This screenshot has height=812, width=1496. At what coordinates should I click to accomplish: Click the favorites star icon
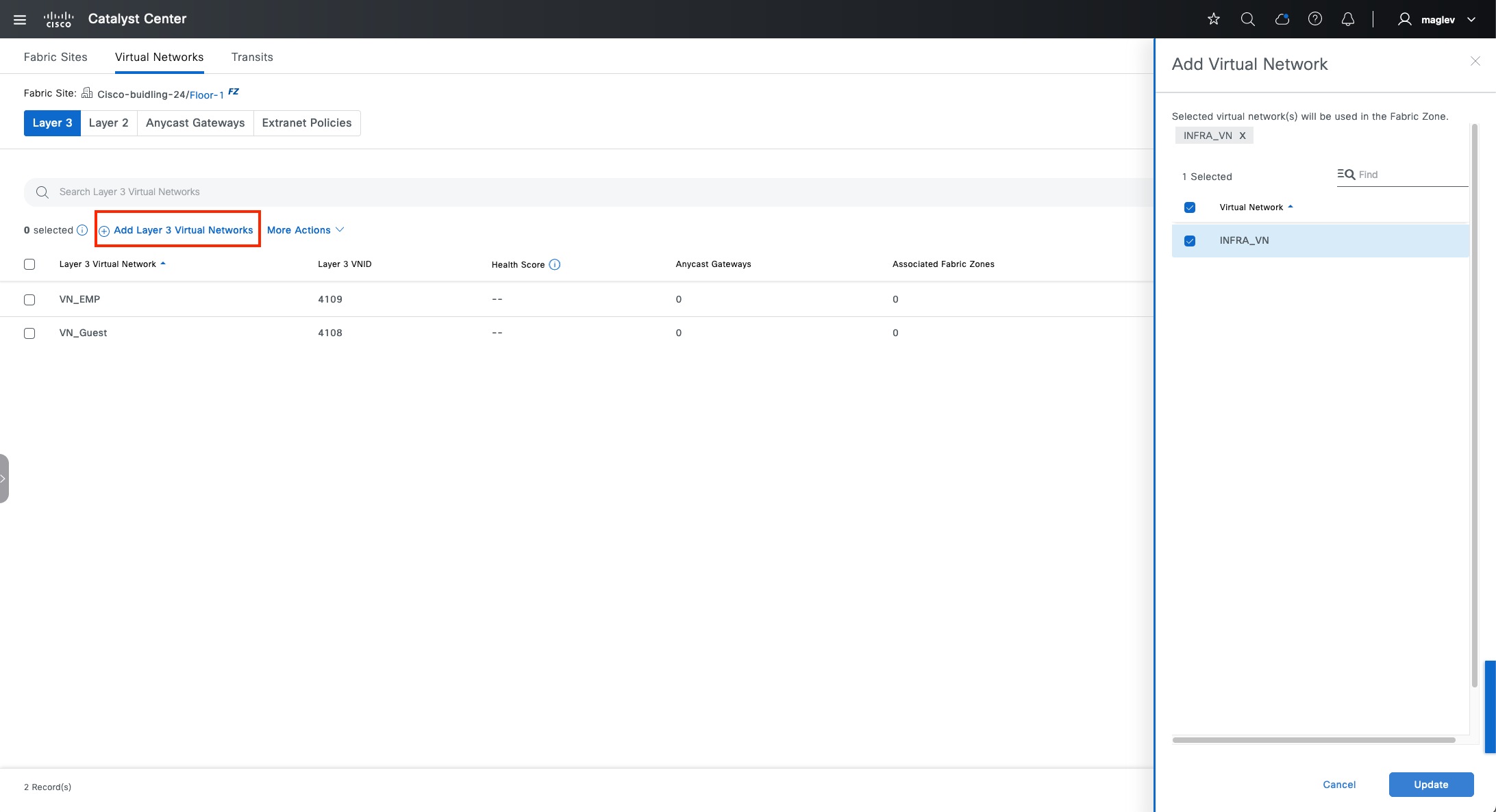1214,19
